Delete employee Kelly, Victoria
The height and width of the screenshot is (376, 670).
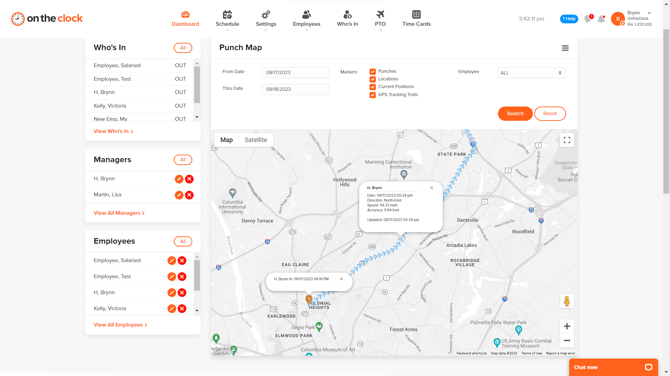[182, 308]
